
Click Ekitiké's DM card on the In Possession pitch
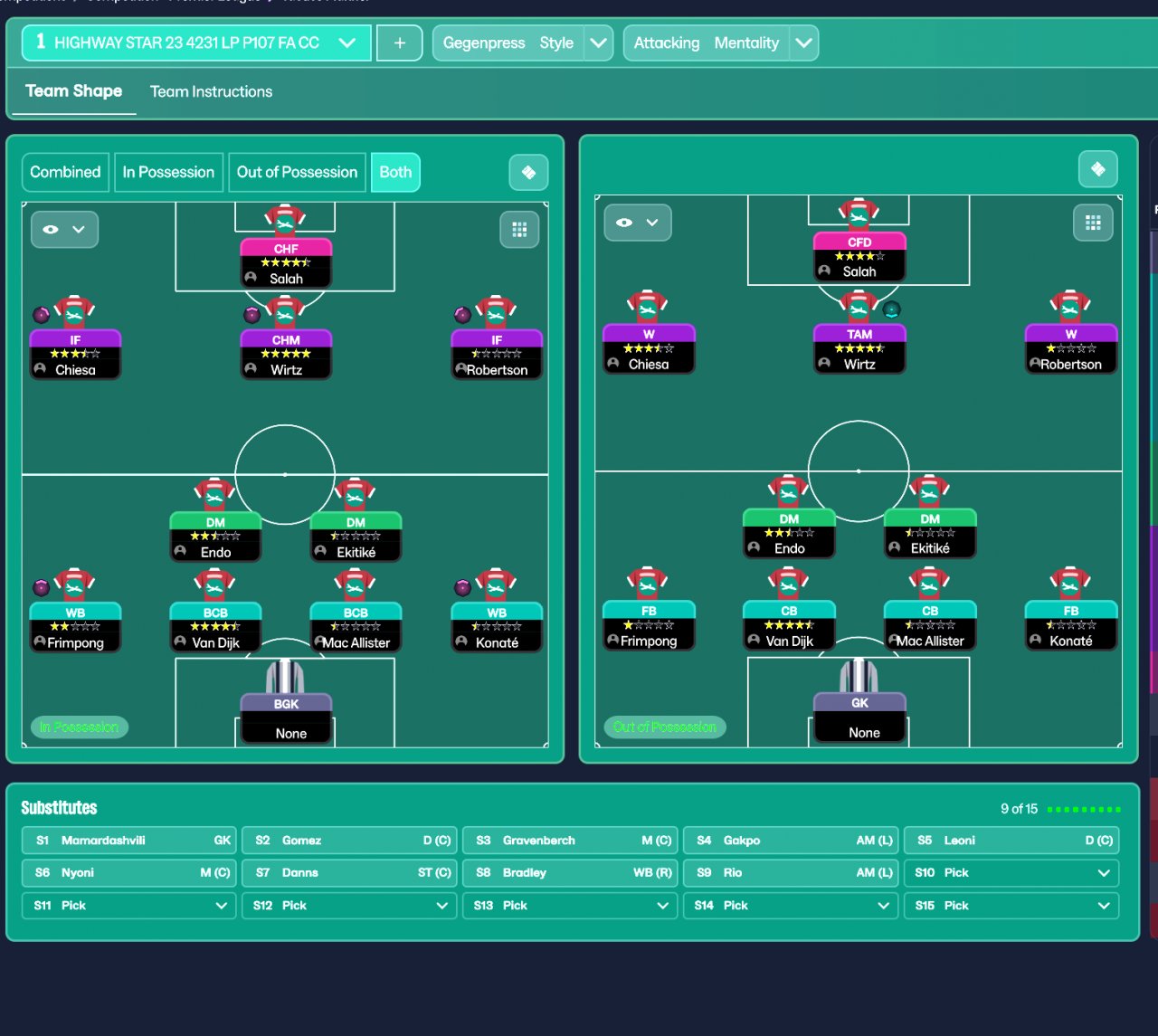(356, 537)
